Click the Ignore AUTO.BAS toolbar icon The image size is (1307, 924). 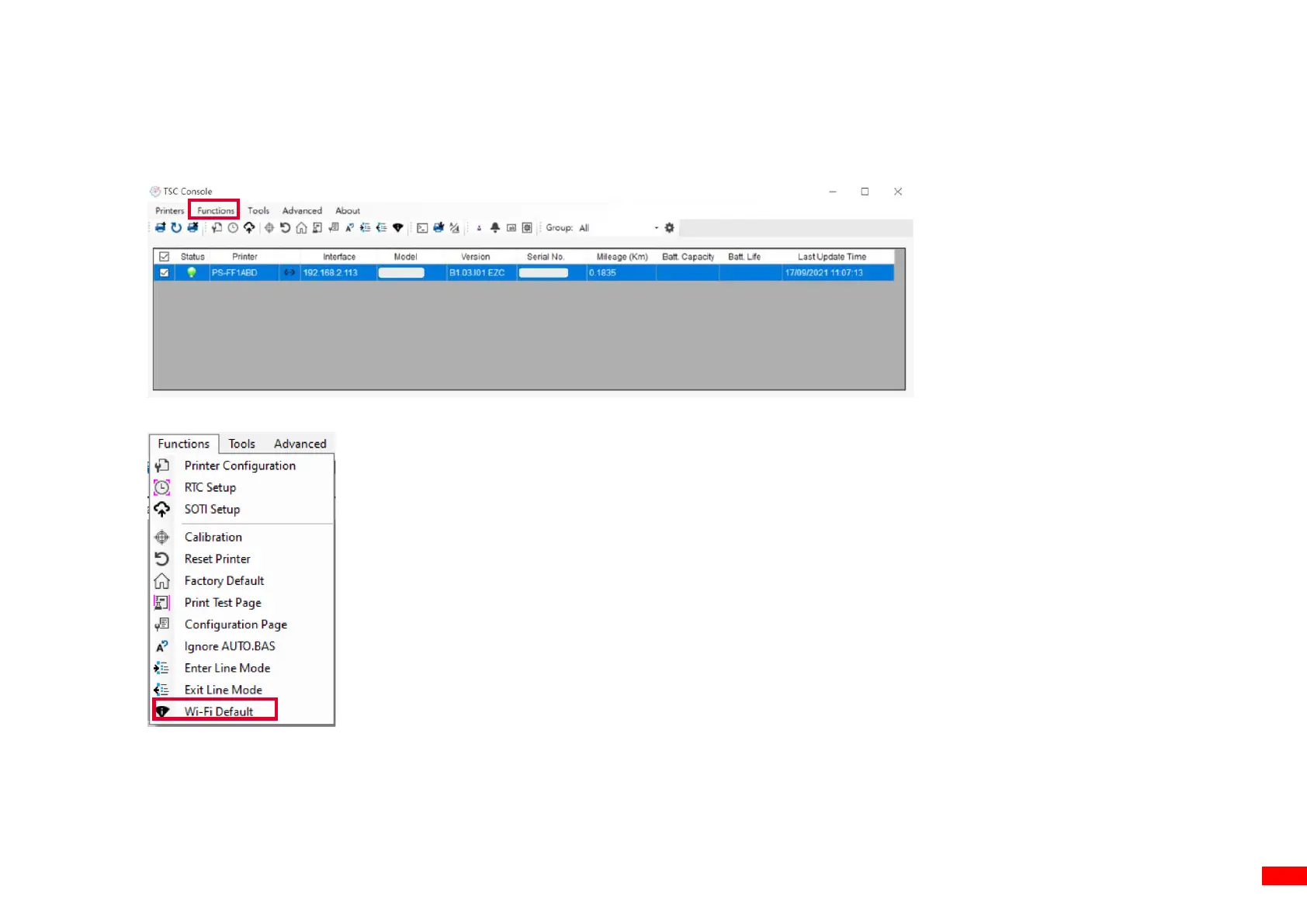pyautogui.click(x=350, y=227)
